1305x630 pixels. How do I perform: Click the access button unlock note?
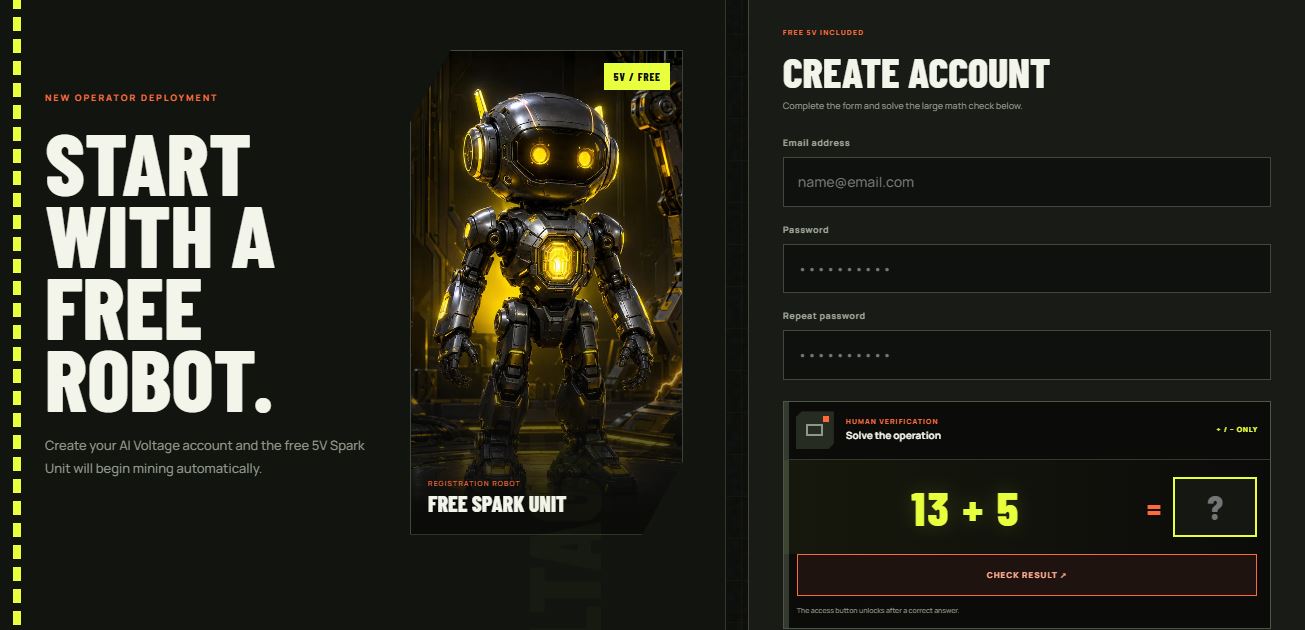tap(878, 610)
